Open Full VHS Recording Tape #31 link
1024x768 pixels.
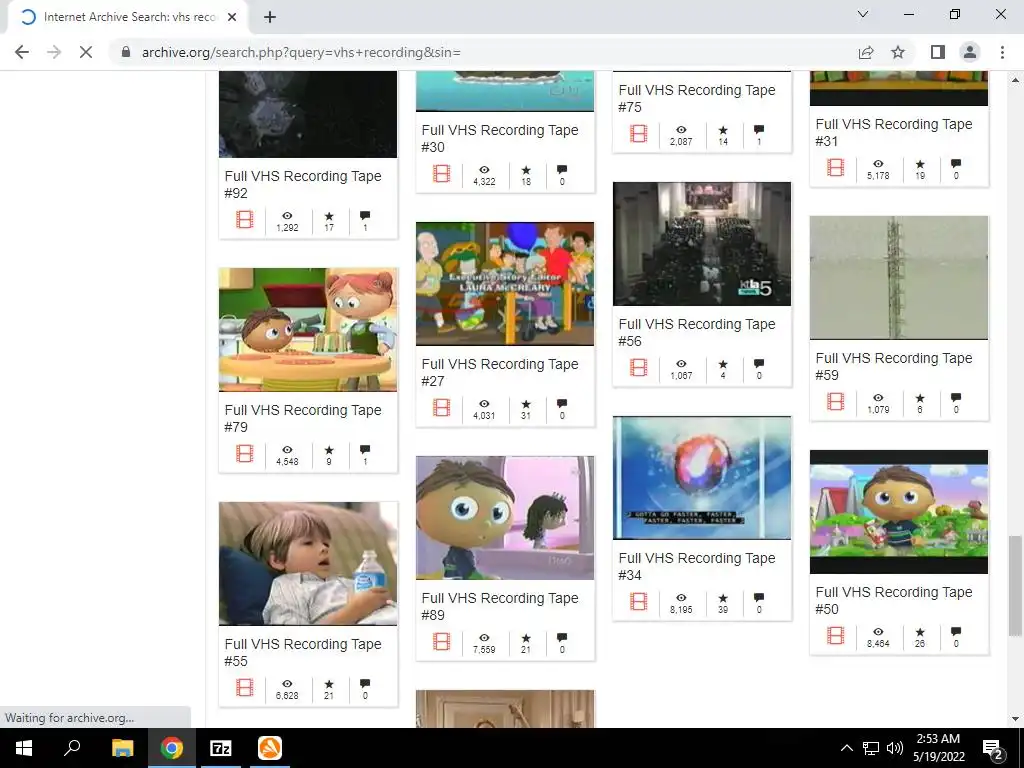[893, 133]
